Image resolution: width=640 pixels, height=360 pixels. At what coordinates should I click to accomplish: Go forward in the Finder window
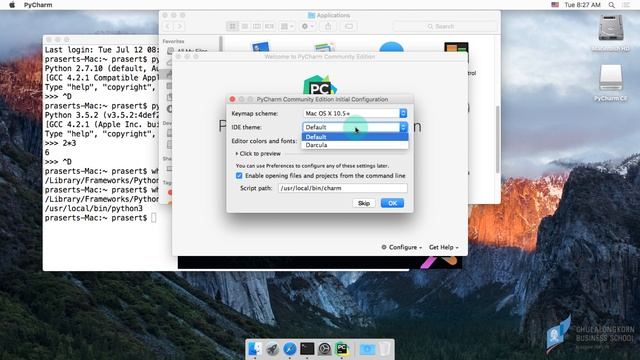(x=179, y=27)
